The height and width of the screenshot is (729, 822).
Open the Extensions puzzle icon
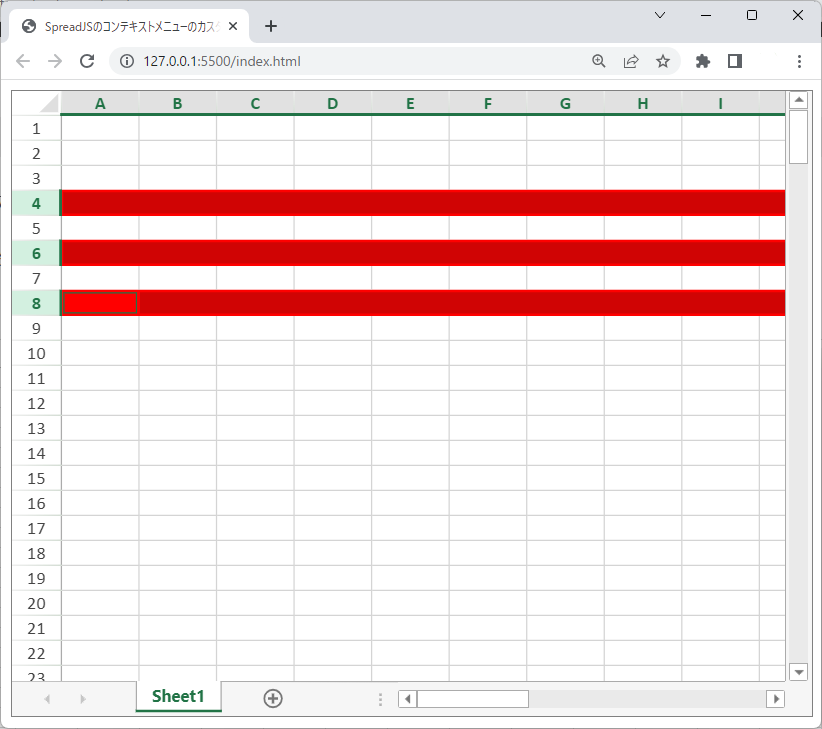[x=702, y=61]
